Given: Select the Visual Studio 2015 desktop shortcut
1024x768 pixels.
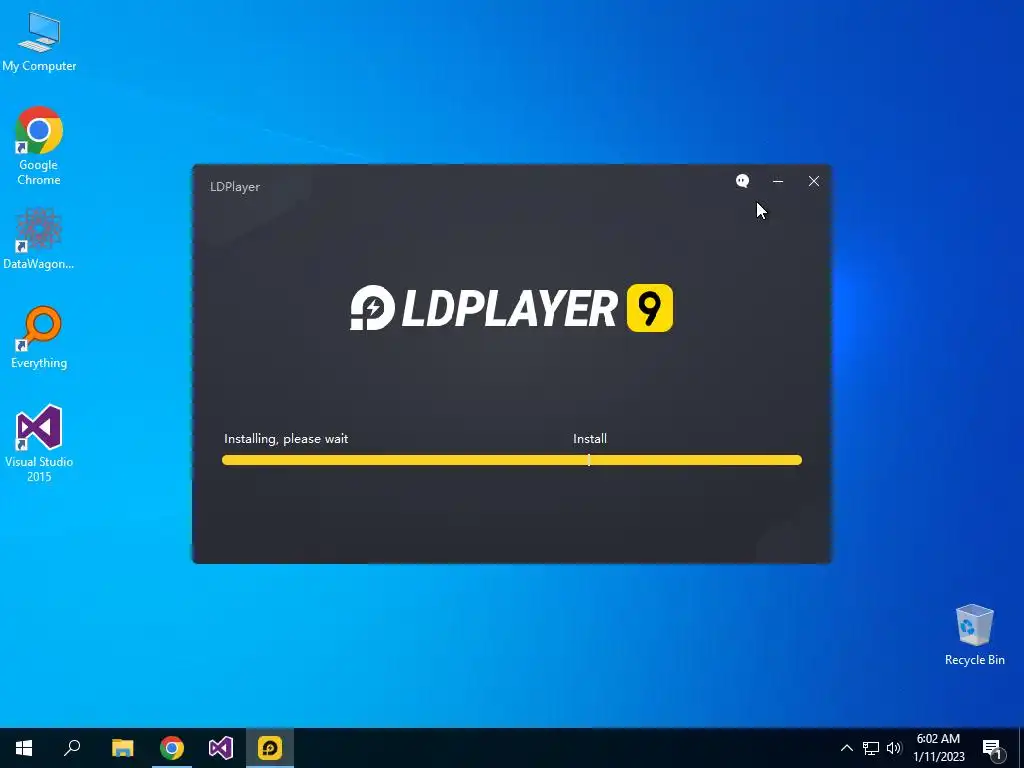Looking at the screenshot, I should tap(39, 443).
